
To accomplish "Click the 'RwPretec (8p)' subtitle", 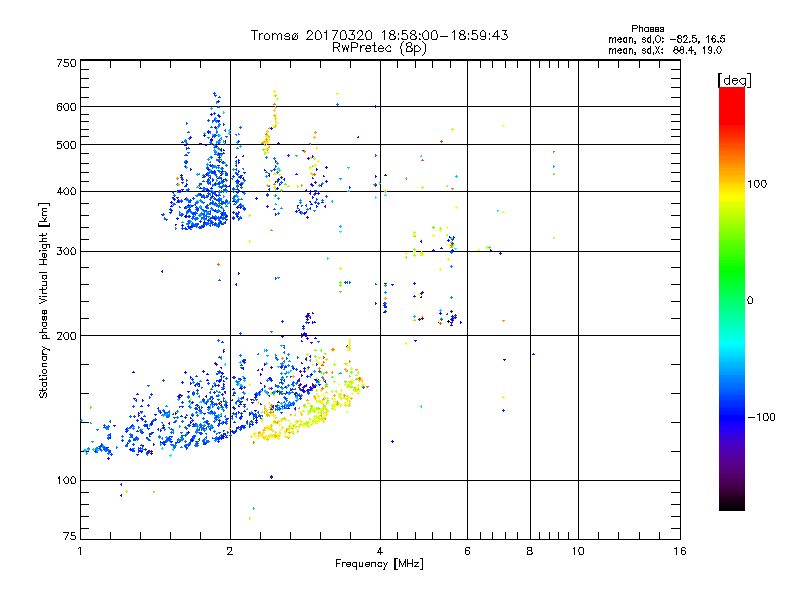I will (x=379, y=48).
